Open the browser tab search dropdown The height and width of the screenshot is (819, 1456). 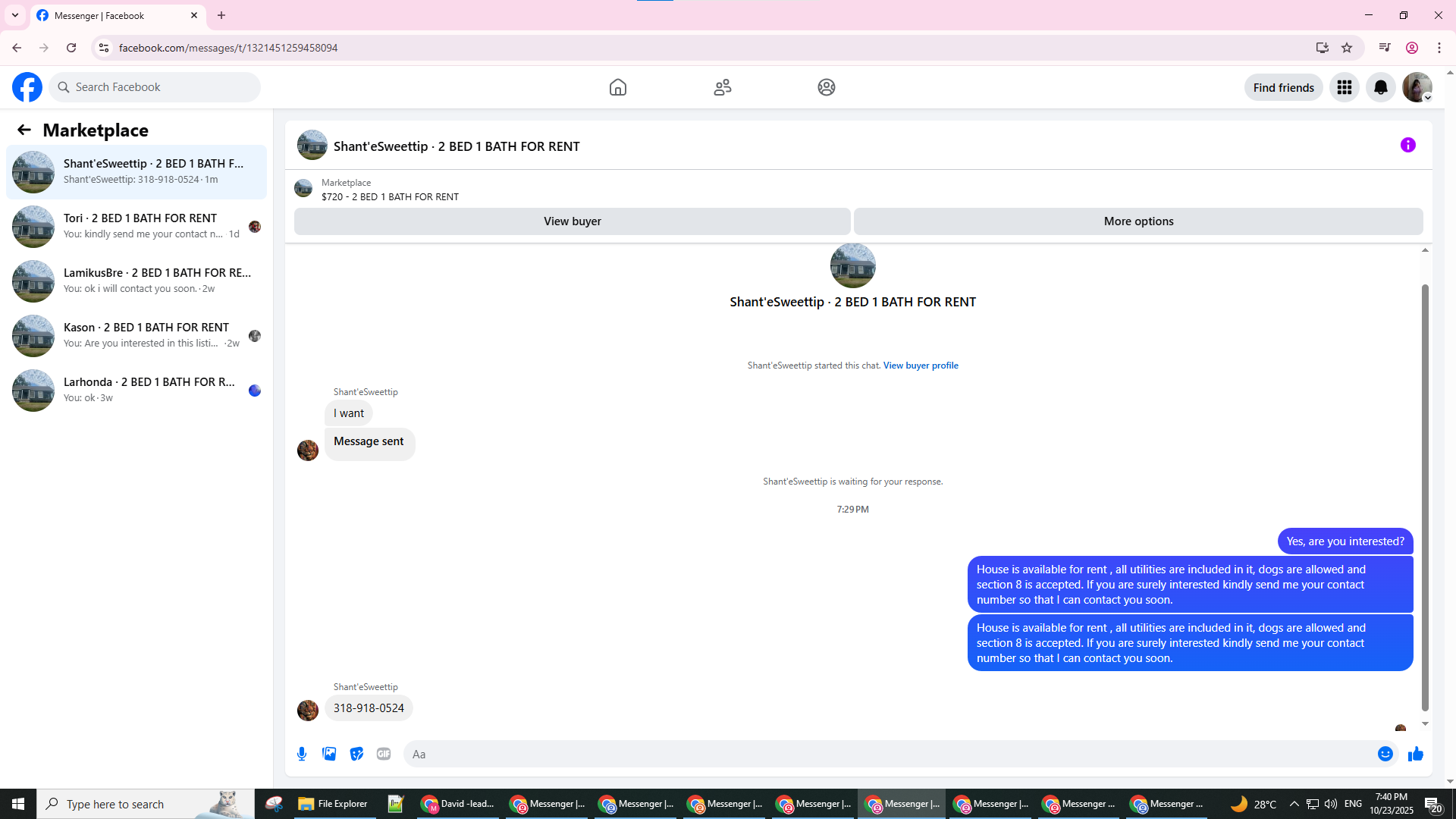pyautogui.click(x=14, y=15)
